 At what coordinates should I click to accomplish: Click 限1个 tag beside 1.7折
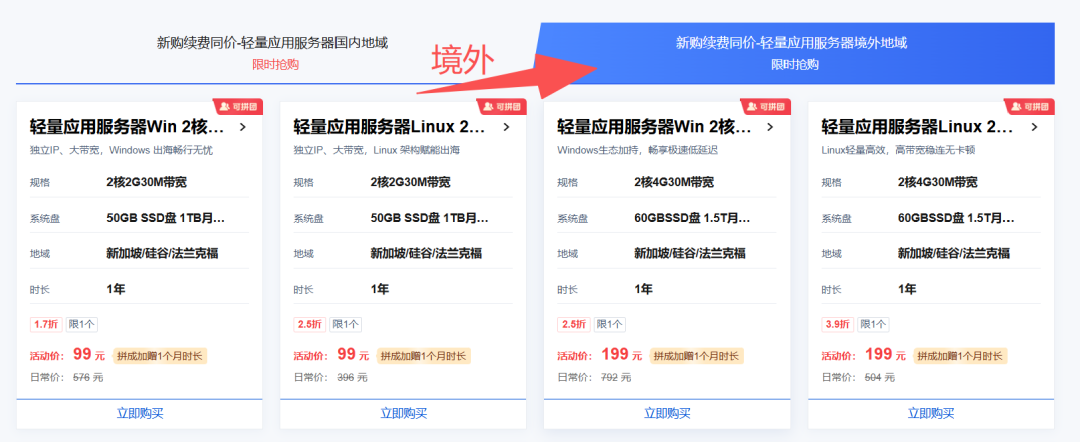[82, 324]
